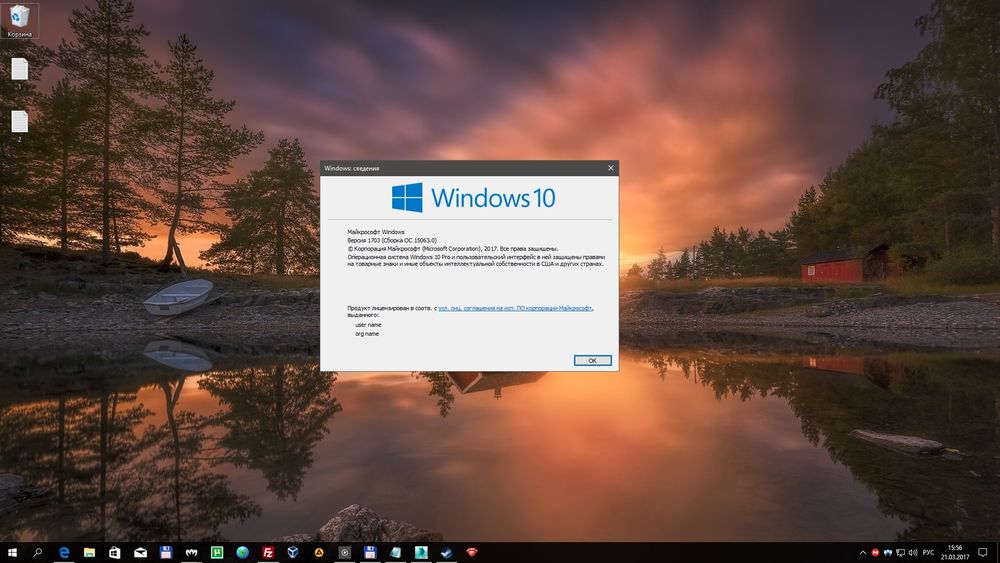
Task: Click the Microsoft Corporation 2017 copyright line
Action: point(452,249)
